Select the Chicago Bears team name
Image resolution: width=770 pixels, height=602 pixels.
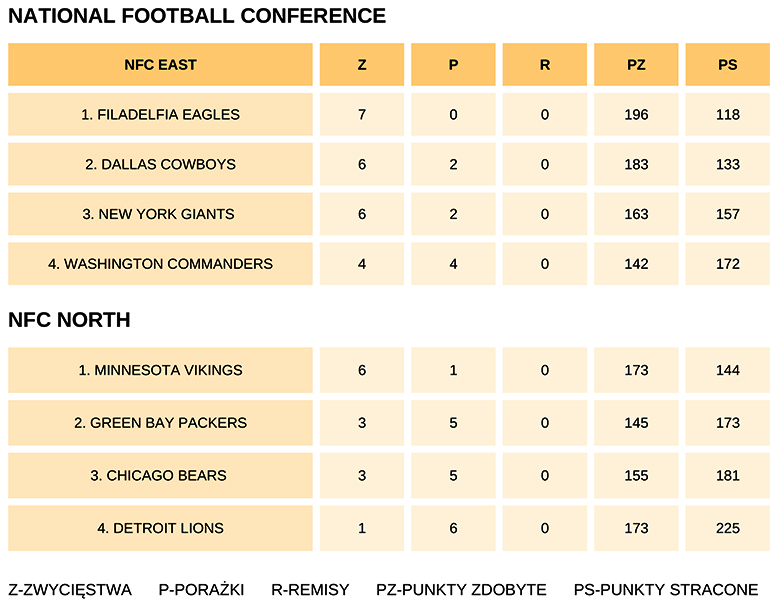coord(160,475)
